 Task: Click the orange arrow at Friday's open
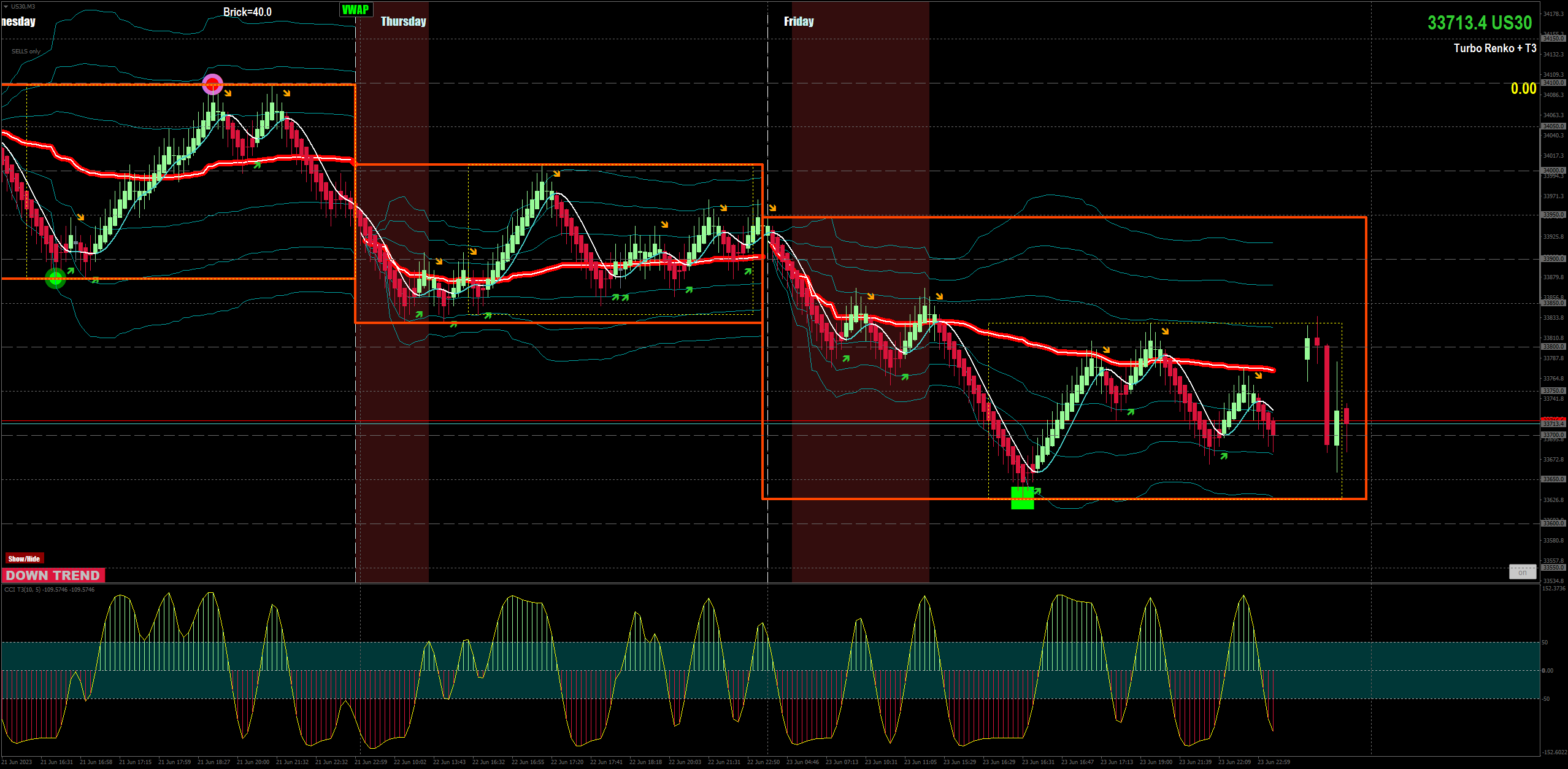pos(773,208)
